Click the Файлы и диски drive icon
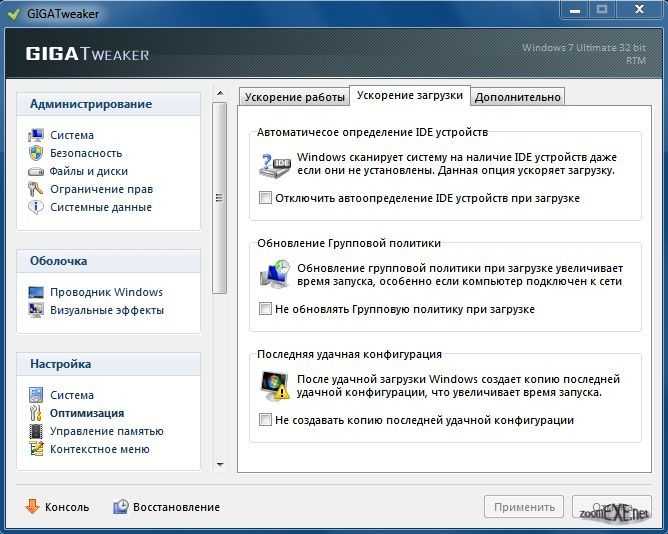This screenshot has width=668, height=534. pos(36,171)
